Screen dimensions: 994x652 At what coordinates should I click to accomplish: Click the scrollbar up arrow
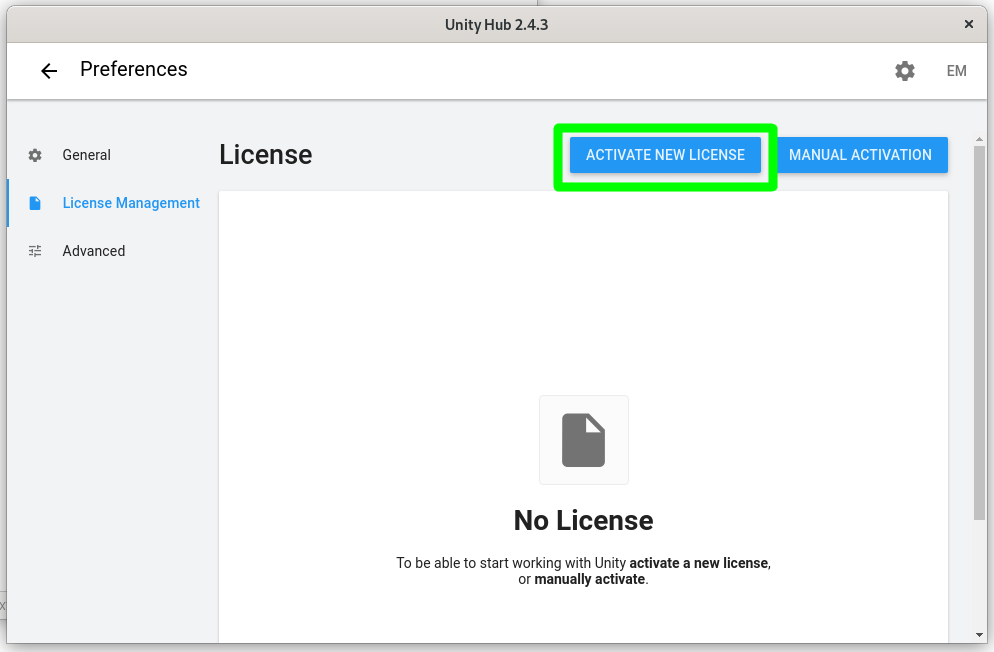tap(979, 139)
